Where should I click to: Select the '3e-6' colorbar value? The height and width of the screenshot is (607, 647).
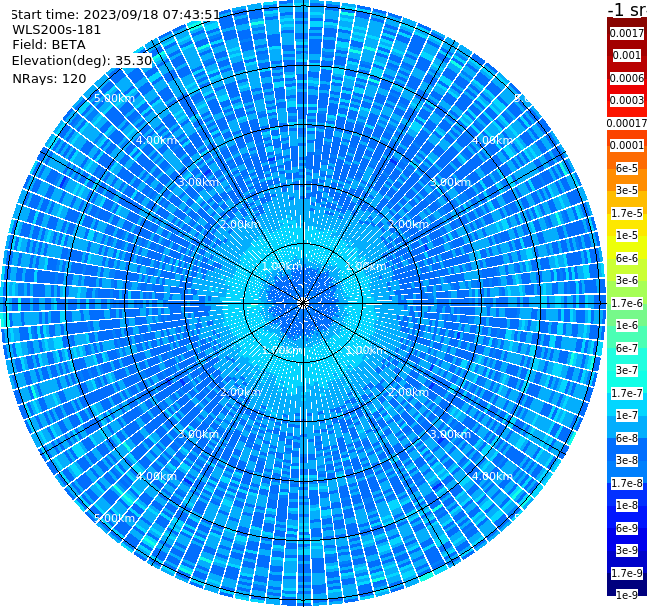tap(627, 280)
